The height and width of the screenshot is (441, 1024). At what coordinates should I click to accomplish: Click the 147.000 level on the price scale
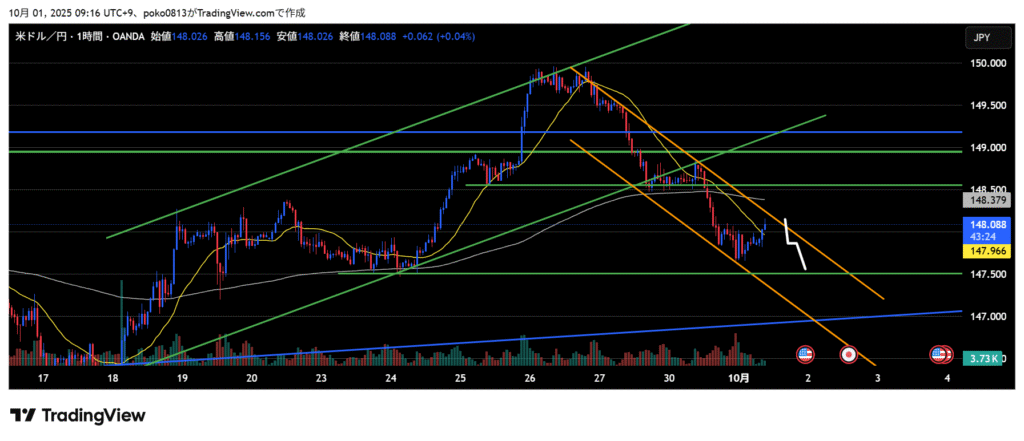pos(981,317)
